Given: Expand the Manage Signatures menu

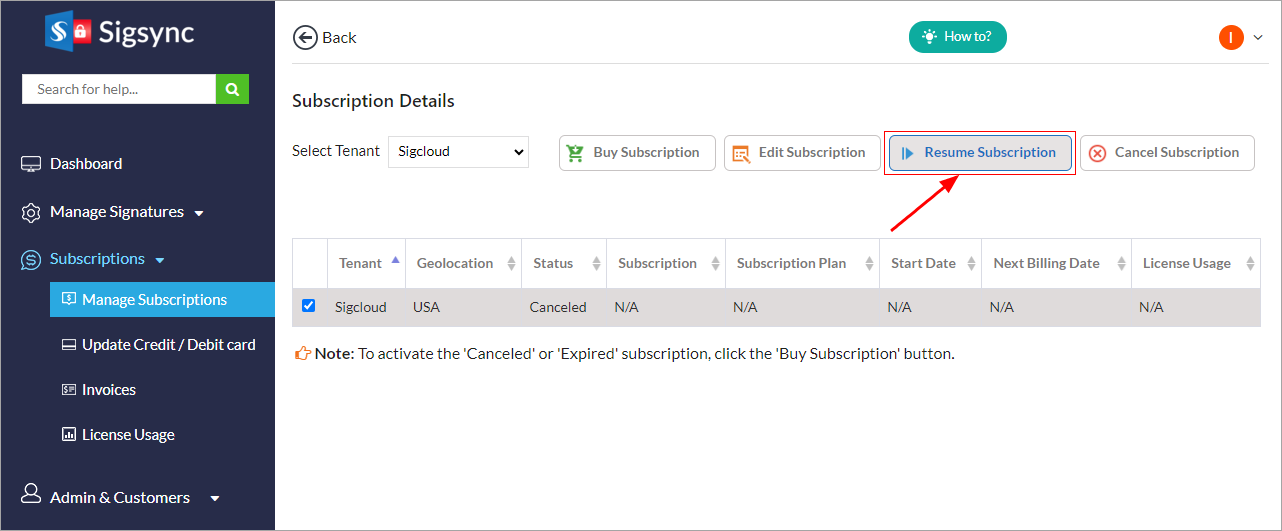Looking at the screenshot, I should pos(117,212).
